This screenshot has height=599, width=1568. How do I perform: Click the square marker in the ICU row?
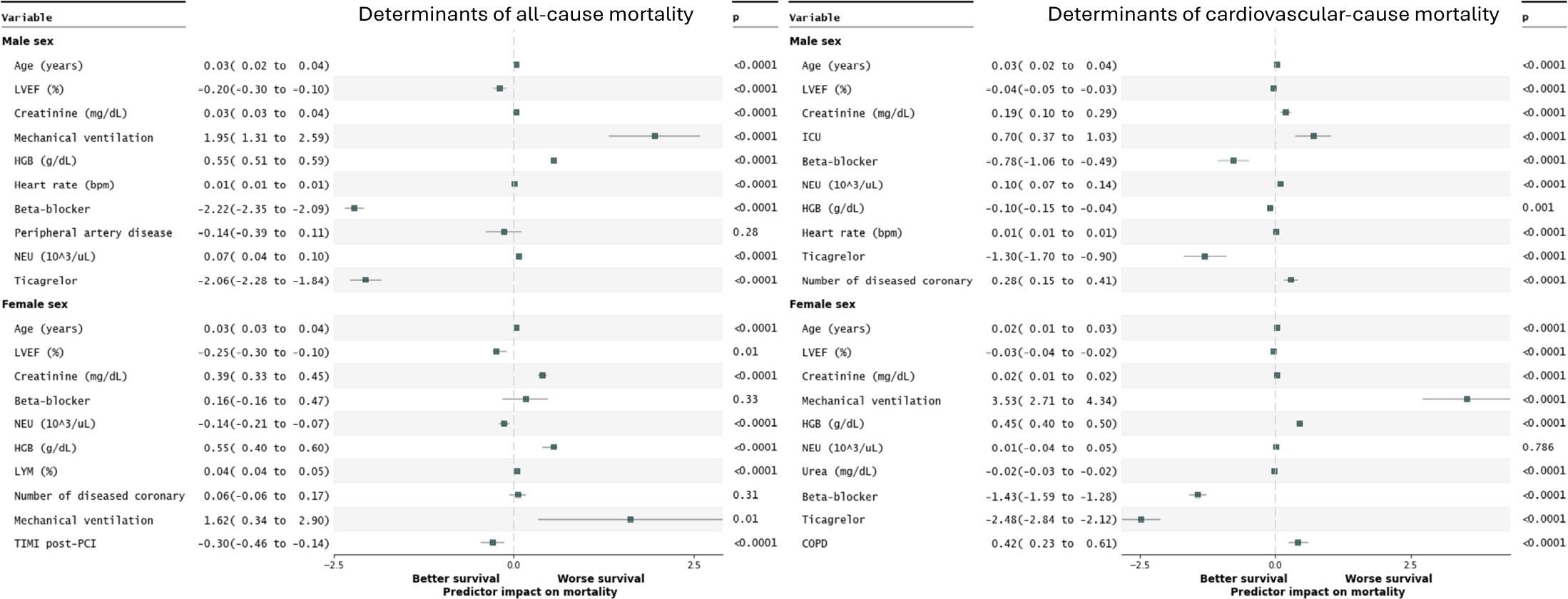coord(1313,136)
